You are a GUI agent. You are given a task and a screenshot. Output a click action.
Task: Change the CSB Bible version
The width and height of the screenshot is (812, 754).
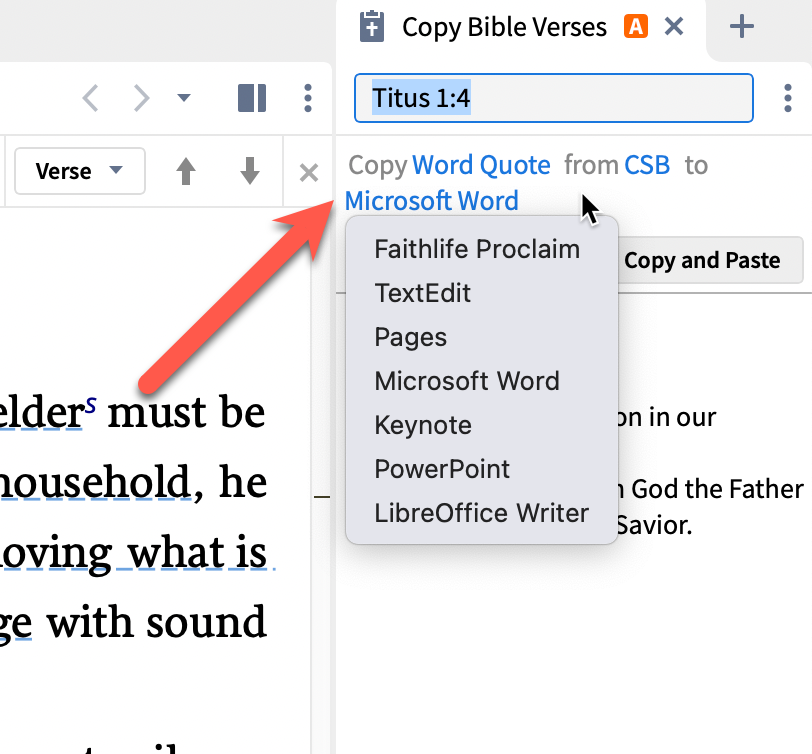pyautogui.click(x=647, y=165)
